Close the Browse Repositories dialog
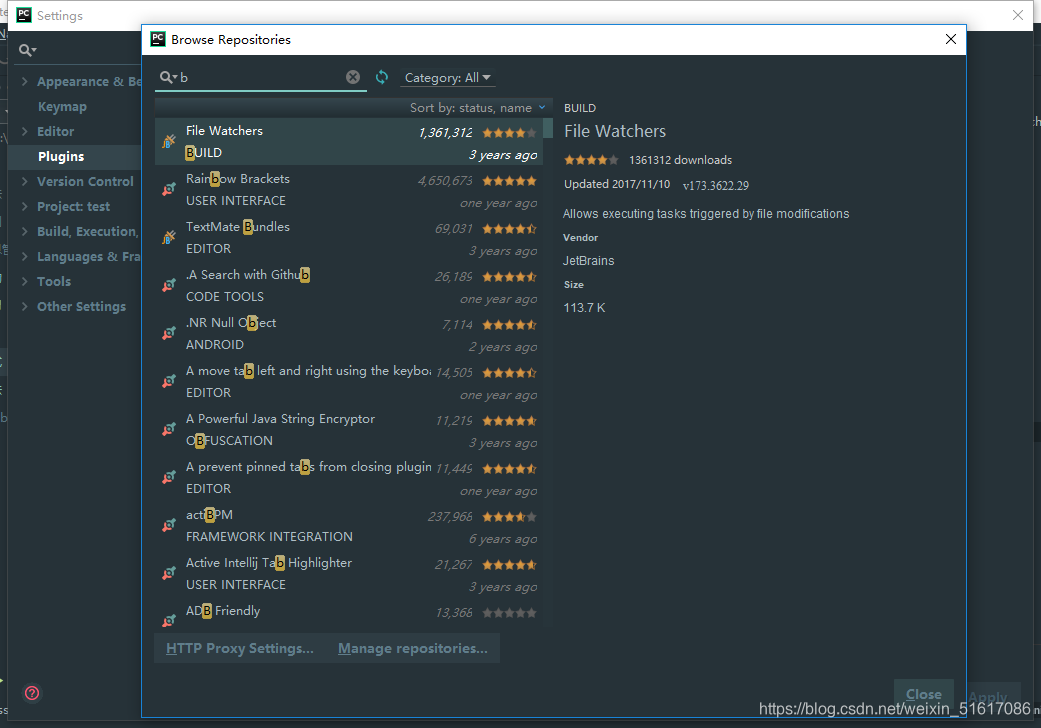Screen dimensions: 1041x728 click(x=951, y=39)
